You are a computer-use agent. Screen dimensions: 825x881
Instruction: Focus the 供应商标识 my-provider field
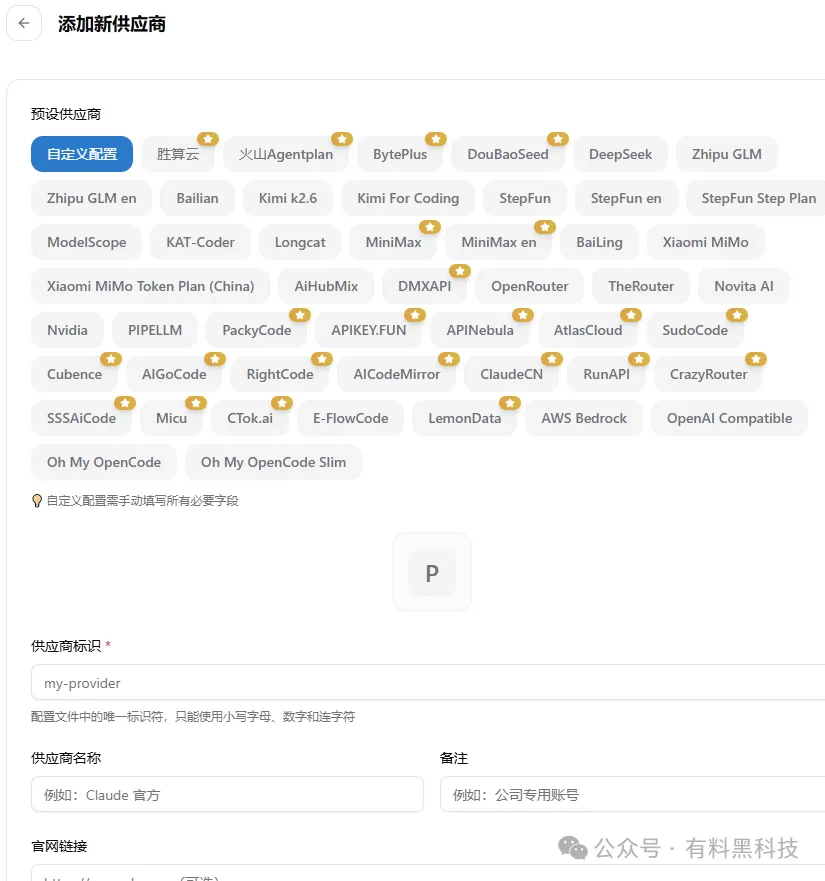point(428,683)
